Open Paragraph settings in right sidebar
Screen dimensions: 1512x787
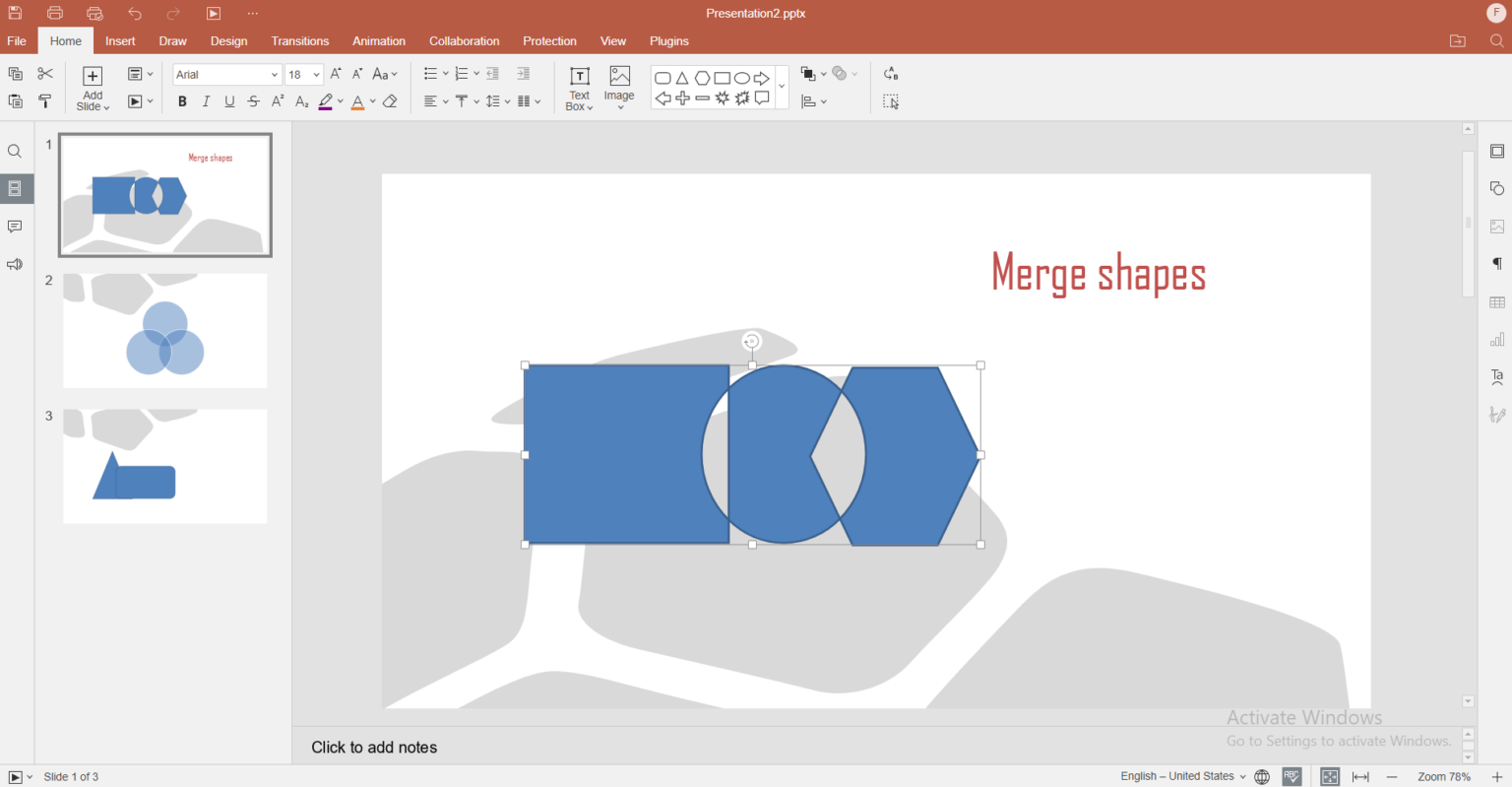click(1497, 264)
